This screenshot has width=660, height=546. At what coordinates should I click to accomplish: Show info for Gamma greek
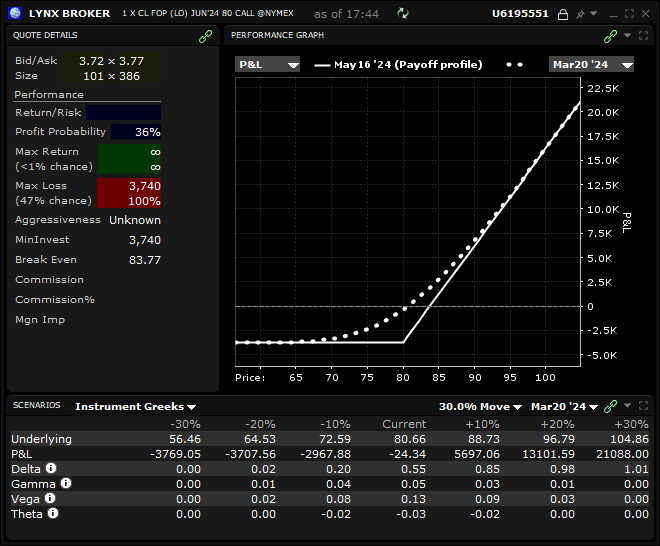[64, 483]
